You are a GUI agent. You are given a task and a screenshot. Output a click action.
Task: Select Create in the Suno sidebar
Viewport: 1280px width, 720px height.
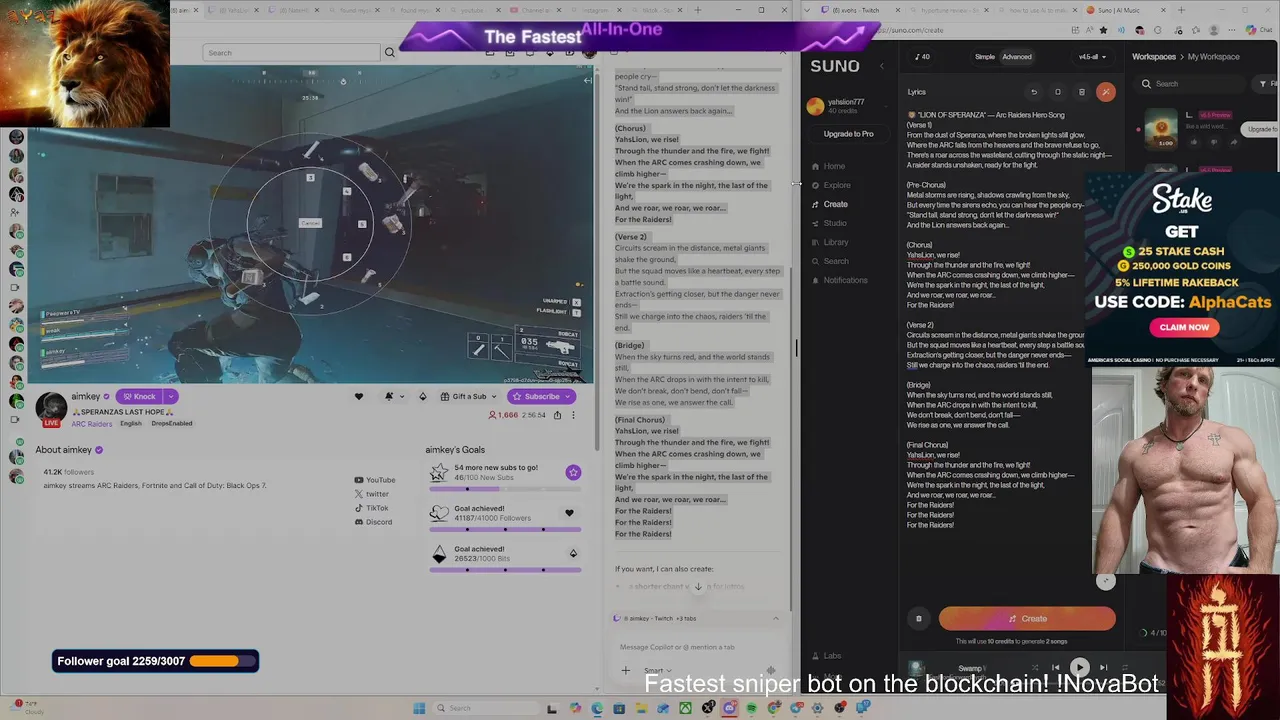pyautogui.click(x=830, y=204)
